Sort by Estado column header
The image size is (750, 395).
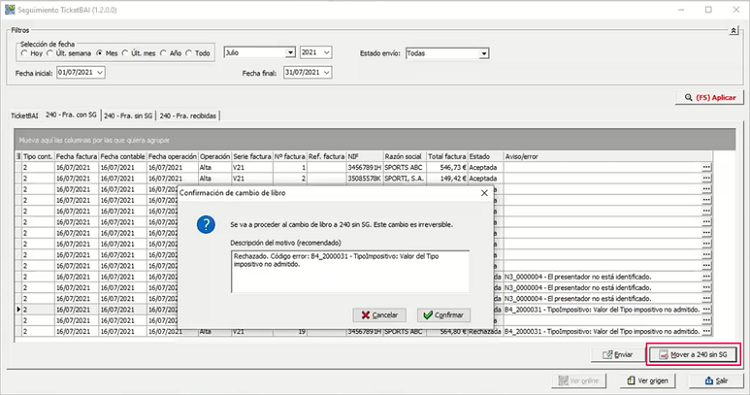pos(485,156)
